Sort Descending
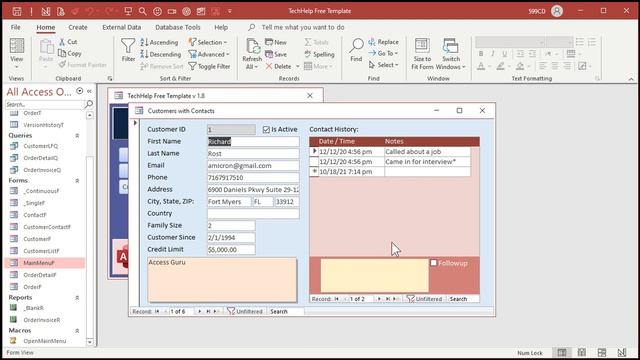Image resolution: width=640 pixels, height=360 pixels. point(161,54)
